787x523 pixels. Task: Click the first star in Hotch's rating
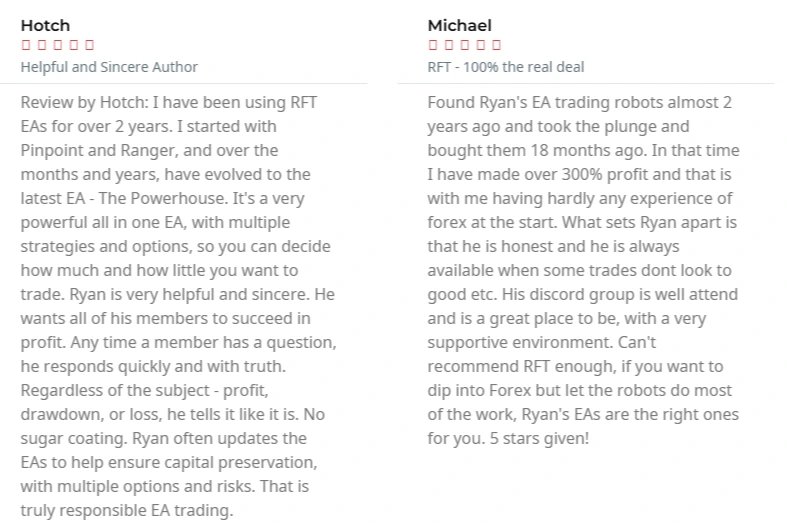click(x=26, y=45)
